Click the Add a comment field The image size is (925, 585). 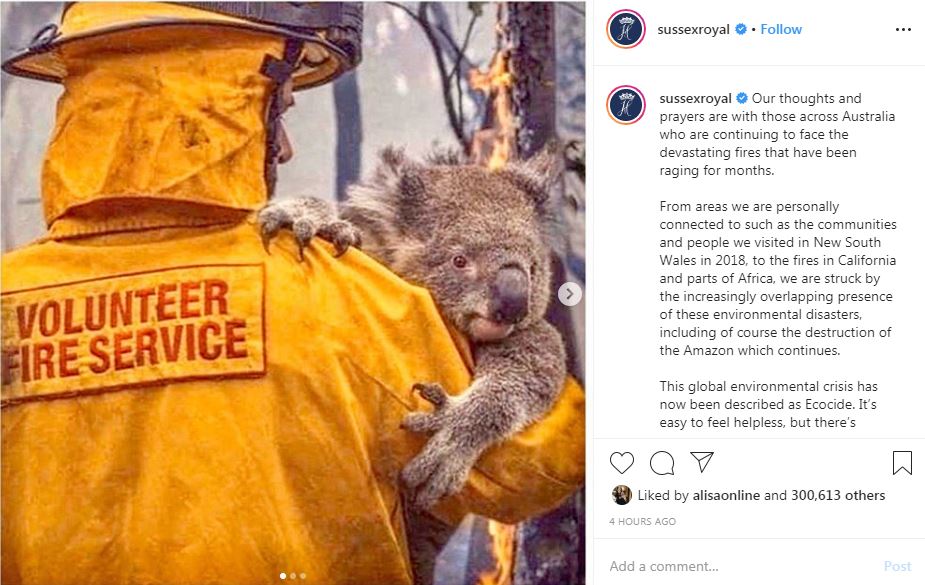coord(743,566)
